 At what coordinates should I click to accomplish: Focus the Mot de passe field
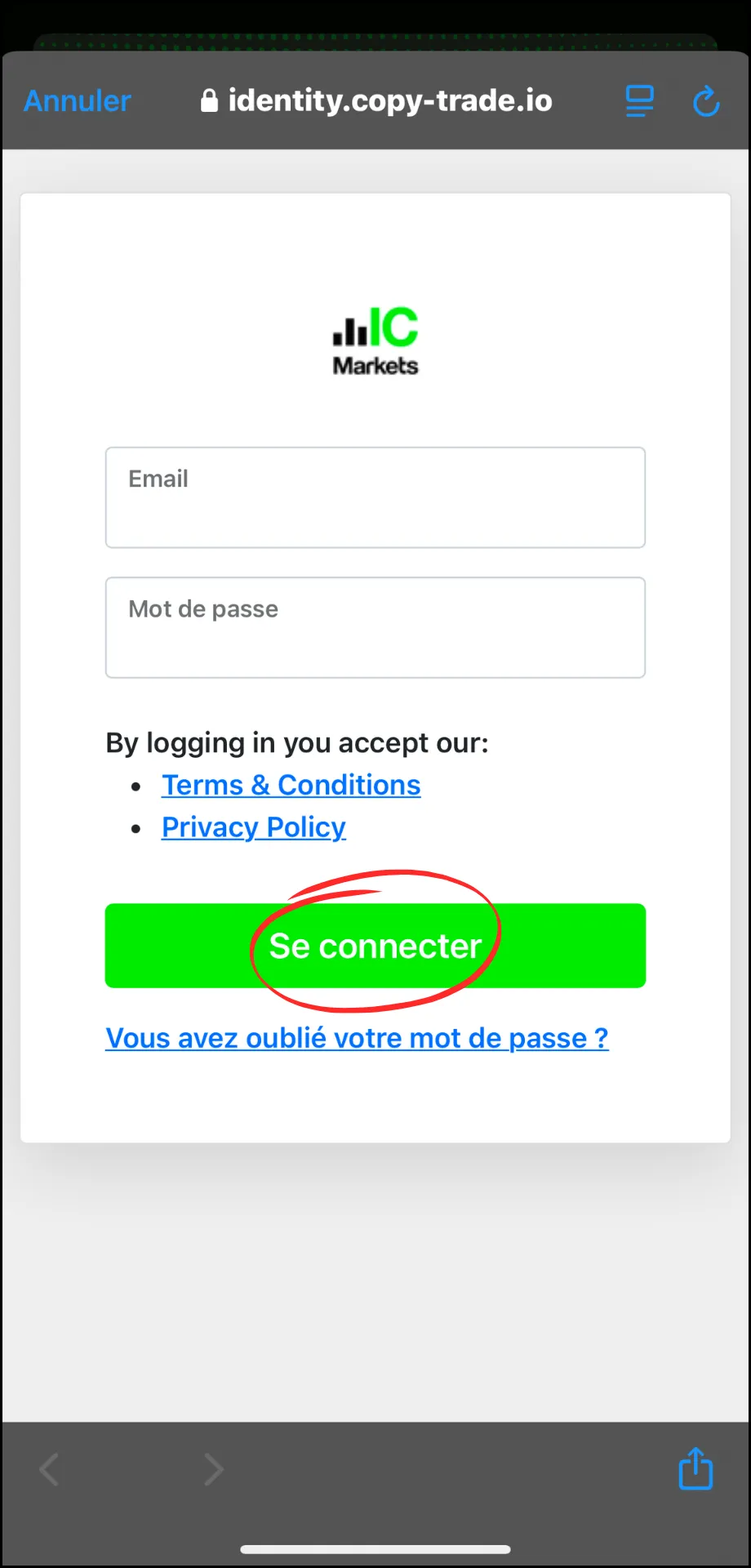pos(375,628)
